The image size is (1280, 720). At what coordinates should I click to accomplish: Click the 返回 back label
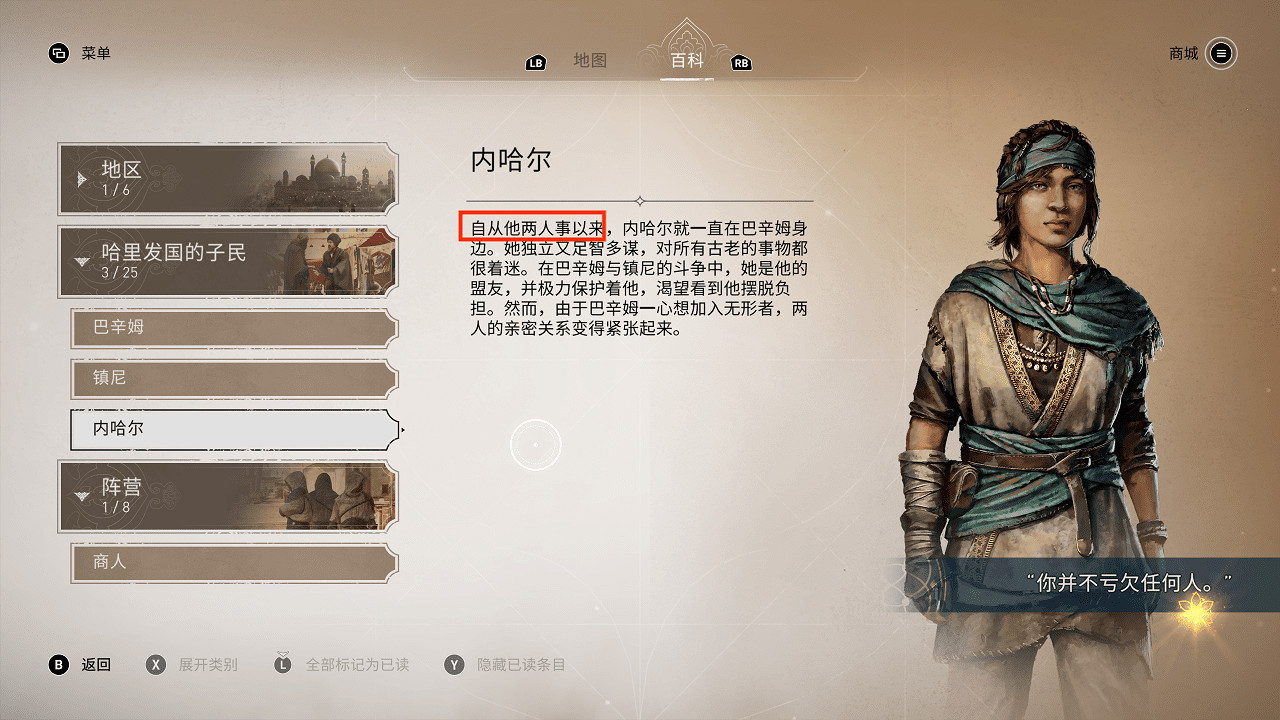click(x=96, y=665)
